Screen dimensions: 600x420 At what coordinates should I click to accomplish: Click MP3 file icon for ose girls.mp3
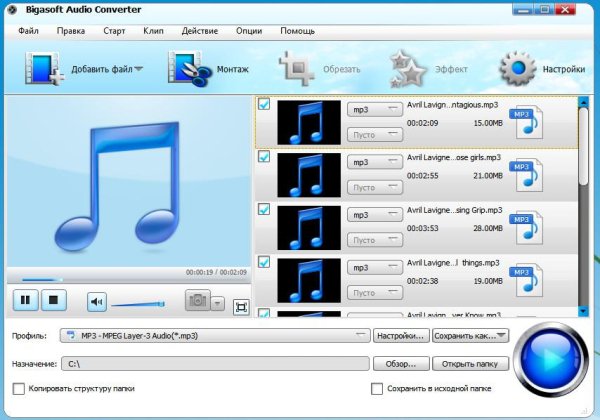(x=526, y=175)
